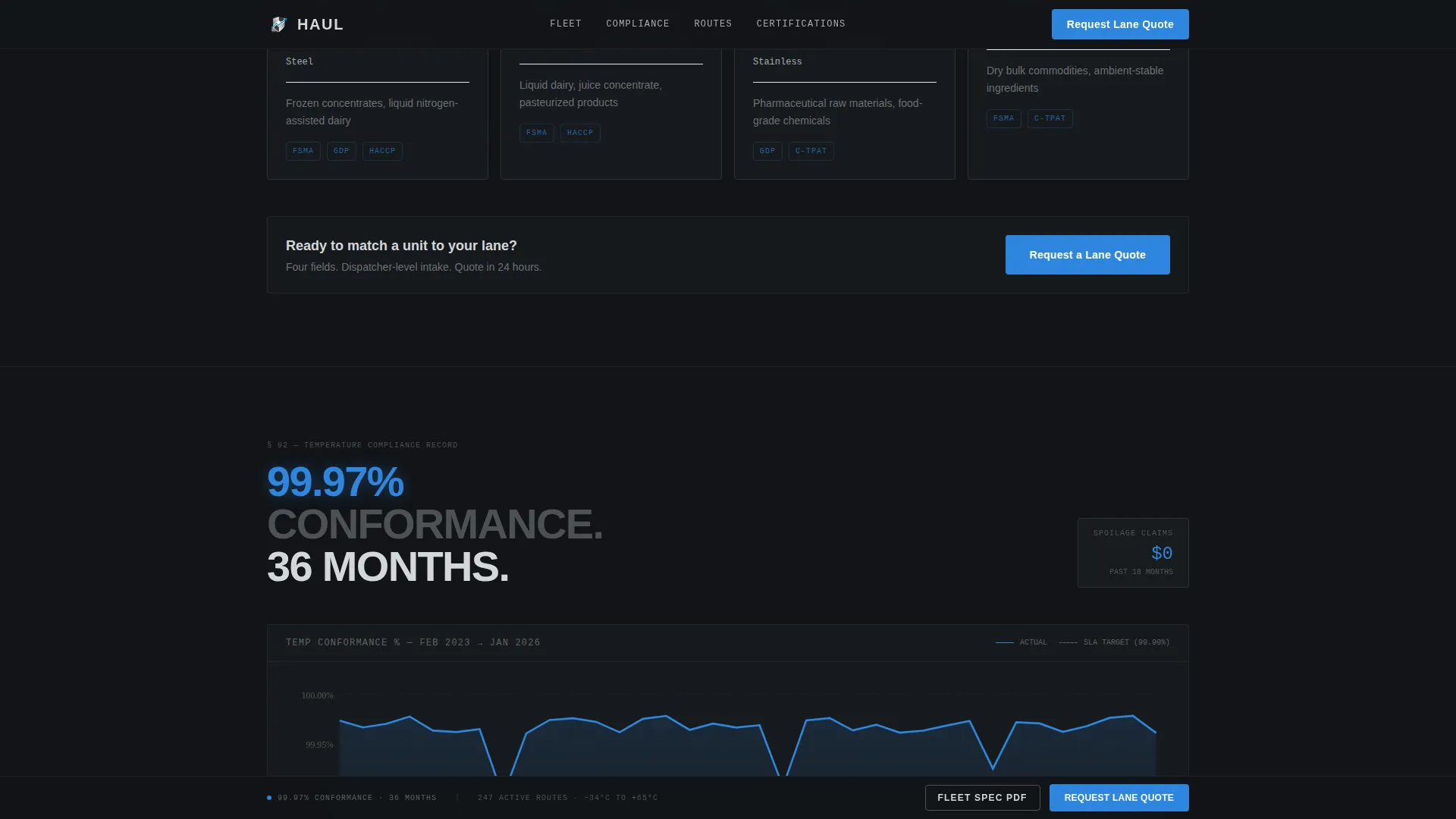
Task: Open the Certifications nav item
Action: click(801, 24)
